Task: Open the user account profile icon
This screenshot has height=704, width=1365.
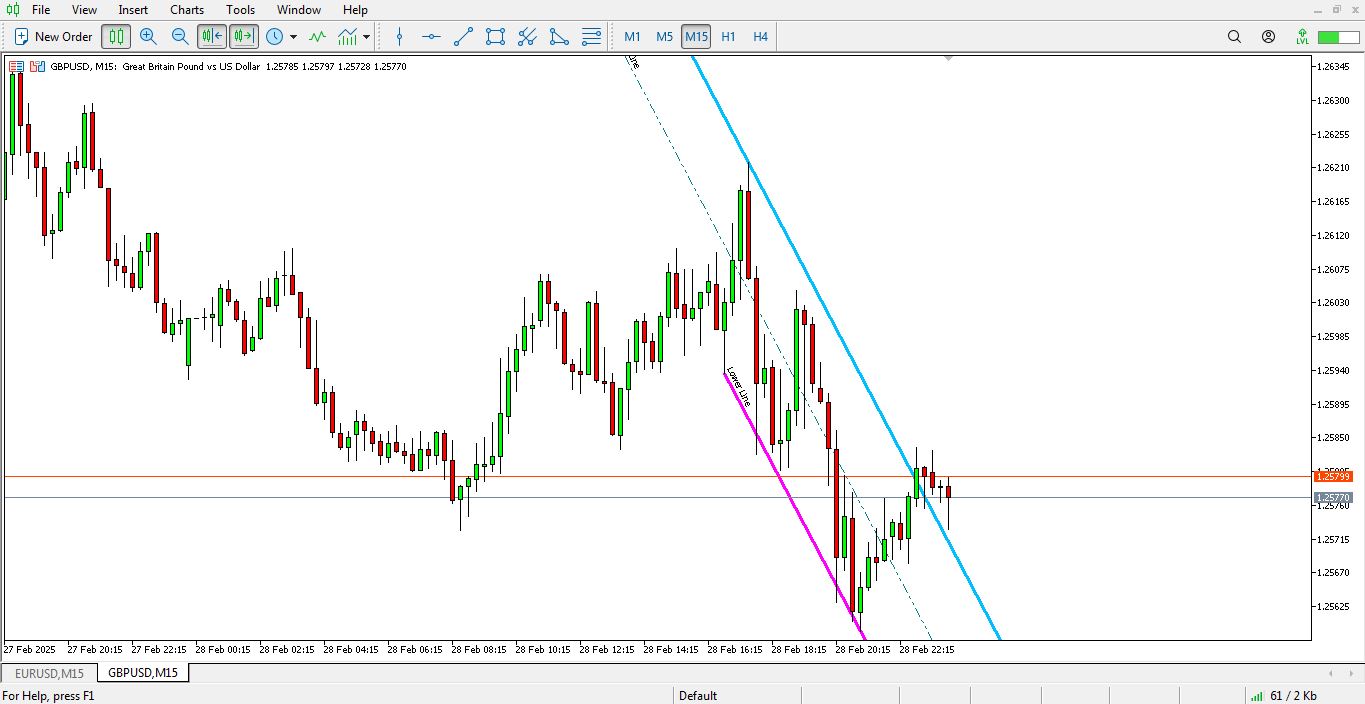Action: (1268, 37)
